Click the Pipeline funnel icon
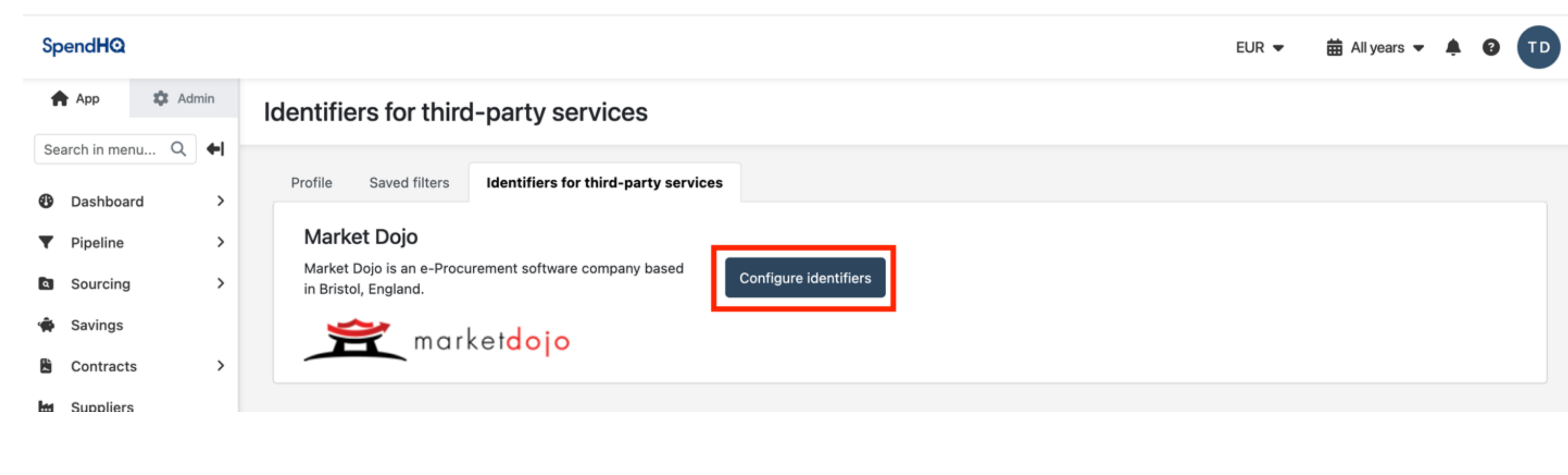This screenshot has height=475, width=1568. pos(46,242)
